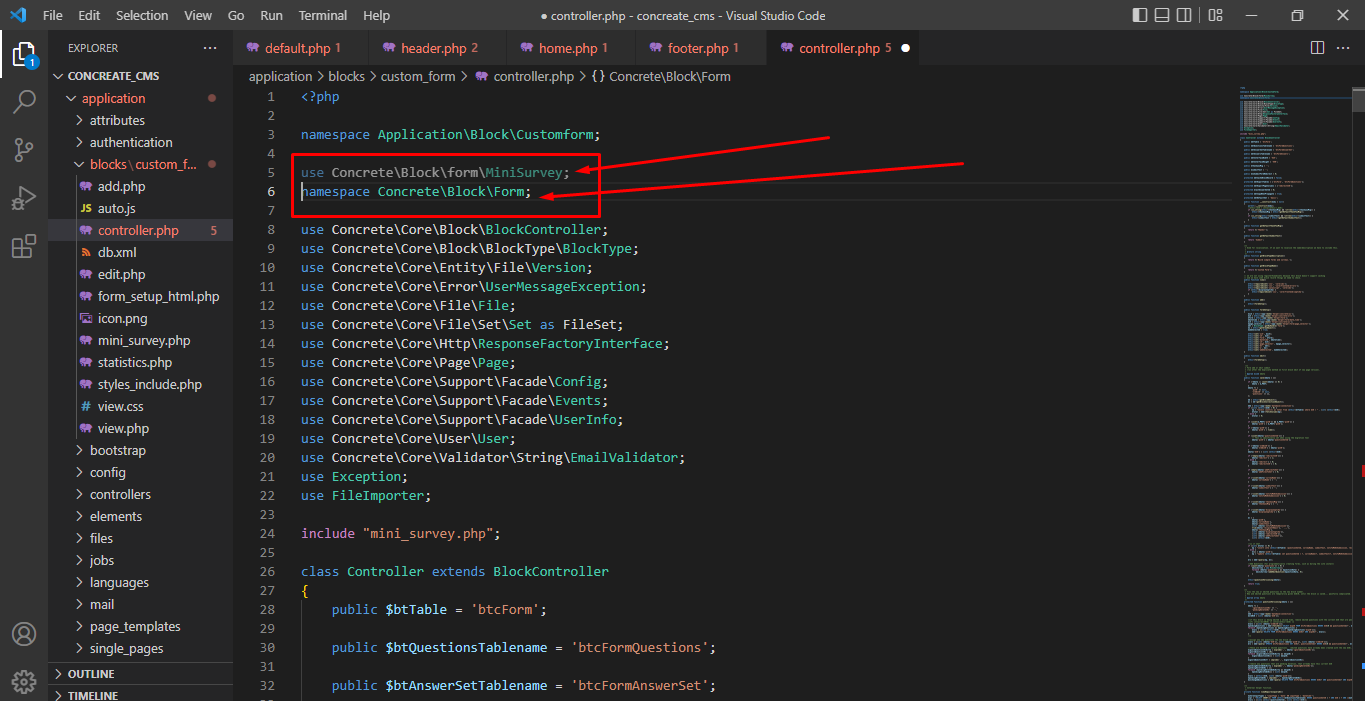Open auto.js in the explorer
Screen dimensions: 1365x701
point(141,208)
